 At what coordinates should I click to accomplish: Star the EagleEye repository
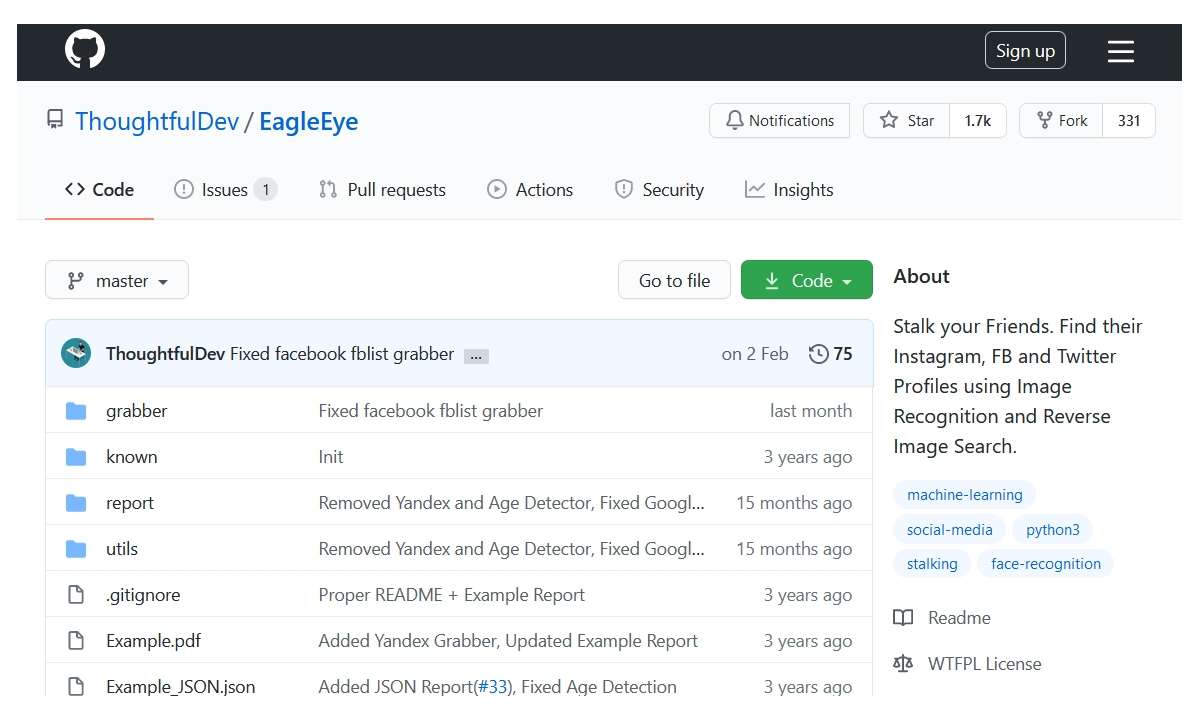tap(907, 121)
